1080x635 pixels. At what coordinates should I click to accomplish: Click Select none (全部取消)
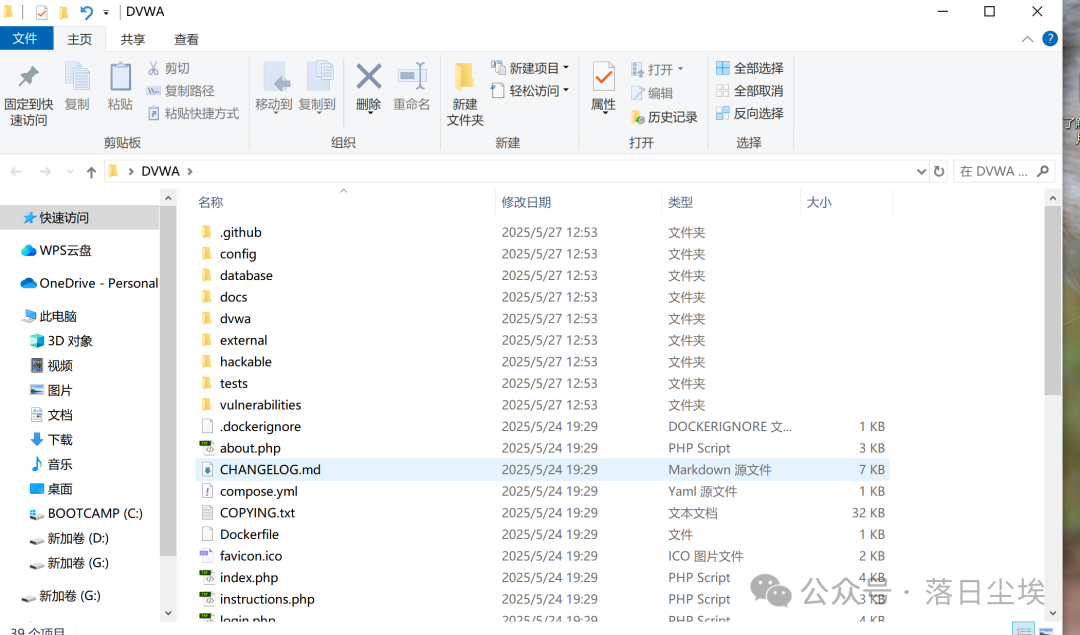[x=749, y=91]
